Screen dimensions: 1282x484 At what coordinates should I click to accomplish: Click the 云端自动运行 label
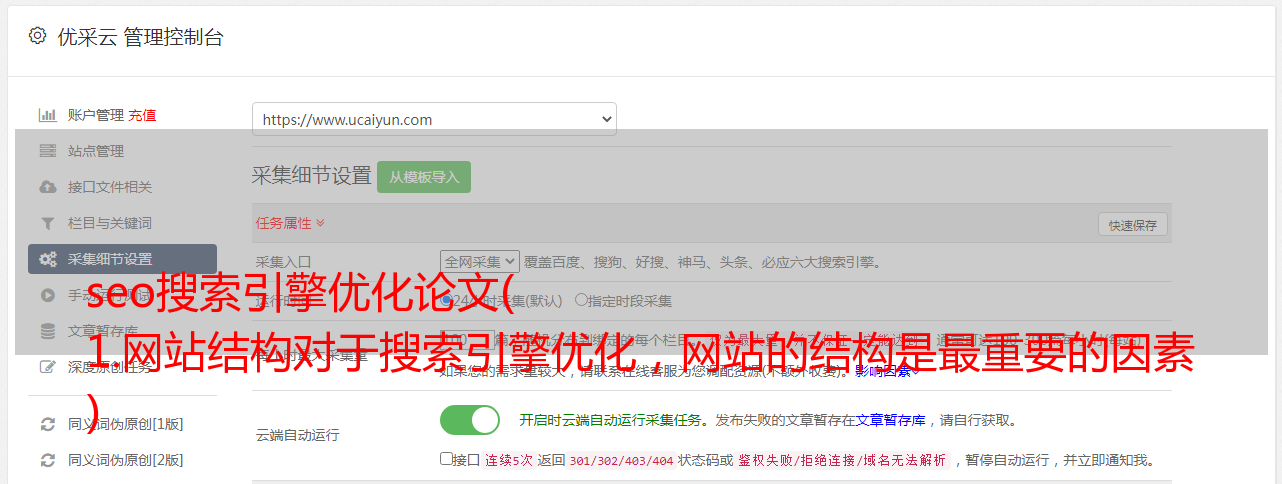(297, 435)
